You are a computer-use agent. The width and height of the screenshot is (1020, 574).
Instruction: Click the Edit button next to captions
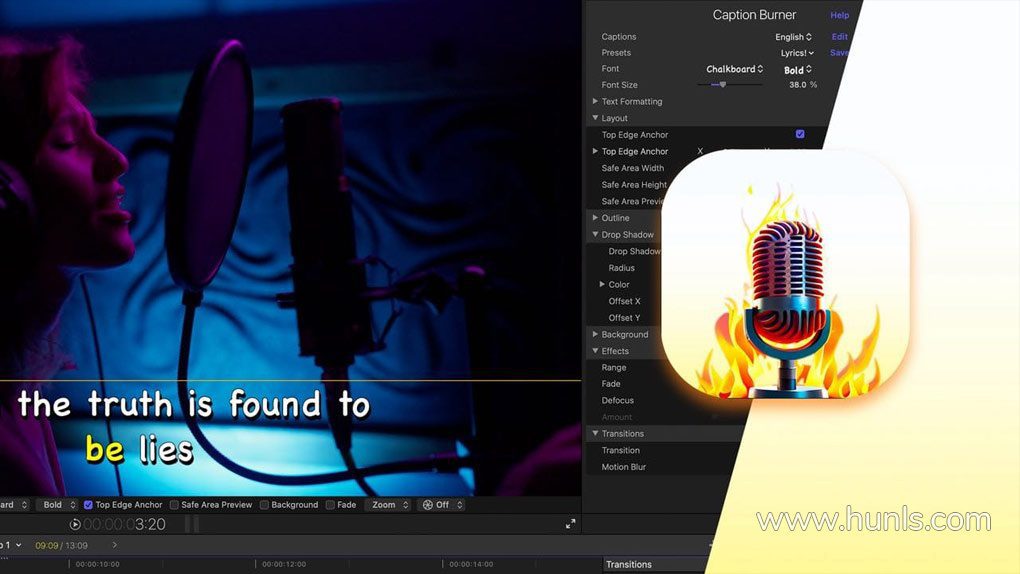(840, 37)
